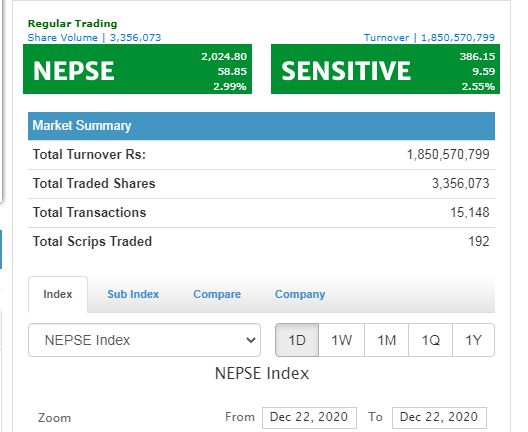
Task: Click the SENSITIVE value 386.15
Action: pyautogui.click(x=477, y=56)
